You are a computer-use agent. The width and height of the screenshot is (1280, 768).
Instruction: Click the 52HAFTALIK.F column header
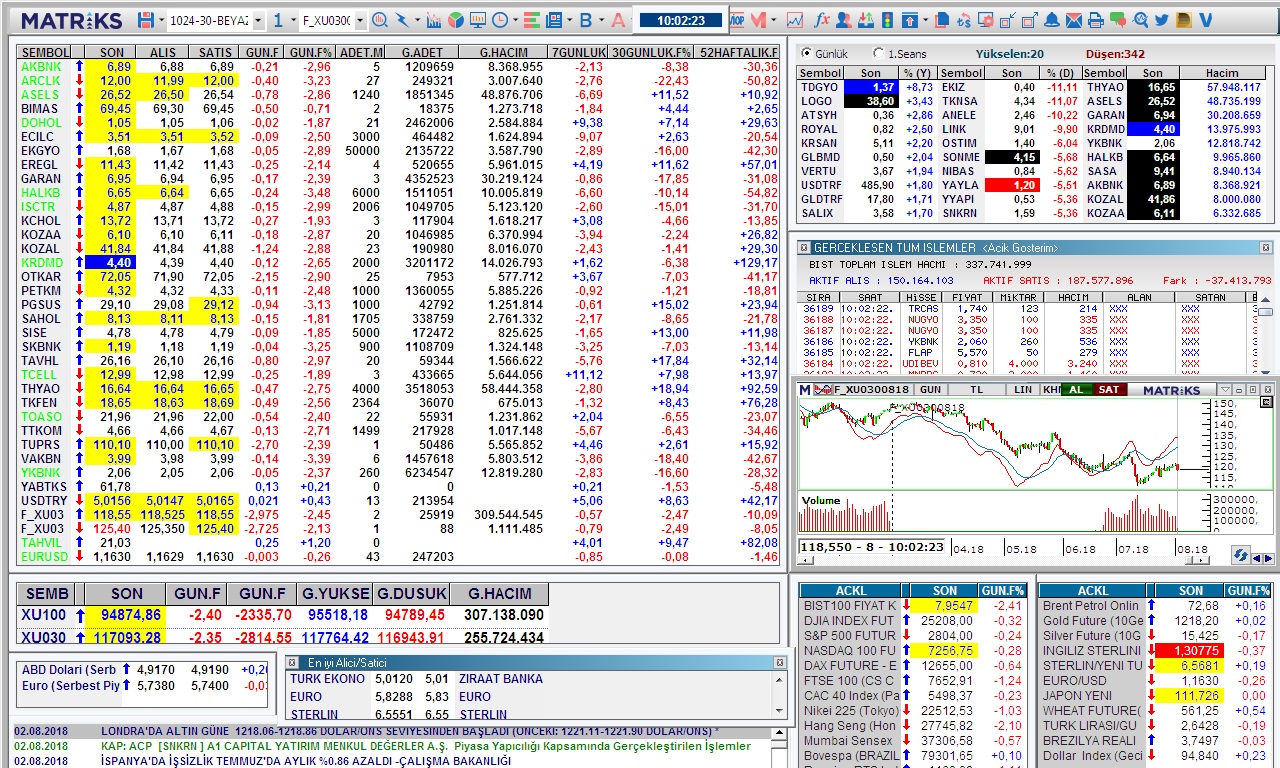click(x=738, y=52)
